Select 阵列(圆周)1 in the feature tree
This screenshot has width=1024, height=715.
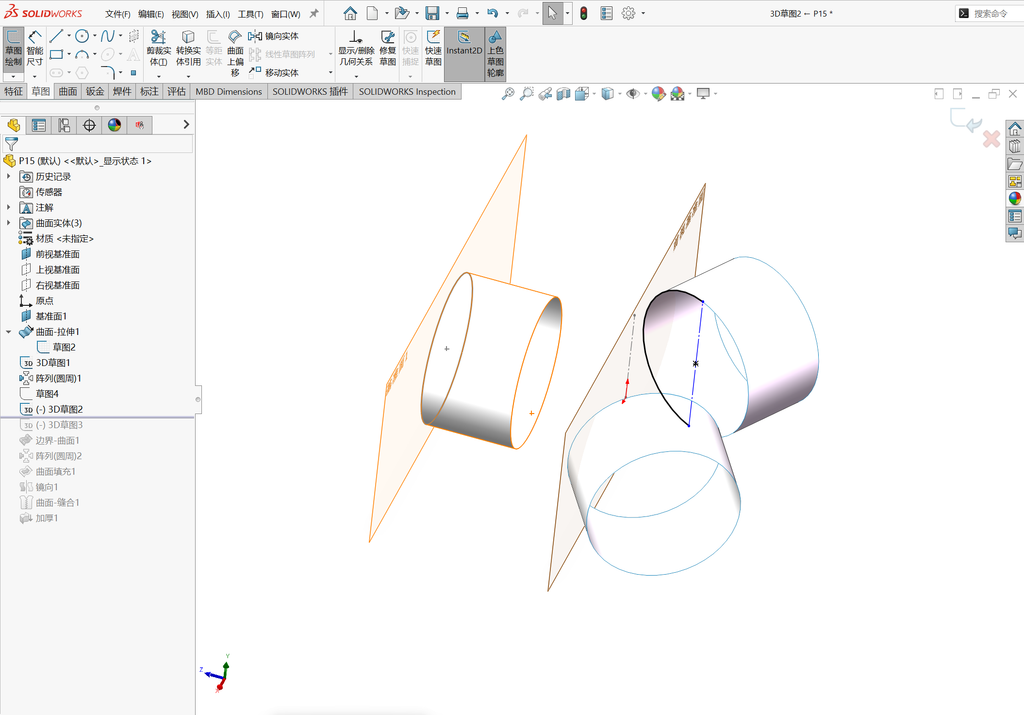click(58, 378)
